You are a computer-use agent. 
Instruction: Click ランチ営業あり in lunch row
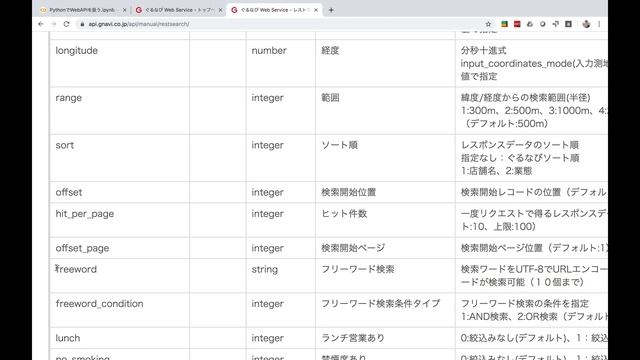click(353, 338)
